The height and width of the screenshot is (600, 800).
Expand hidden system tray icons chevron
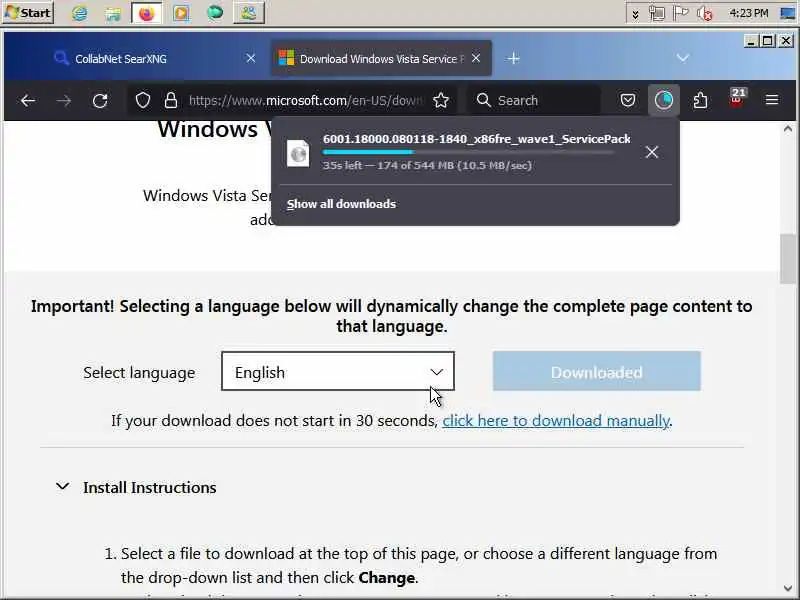635,14
